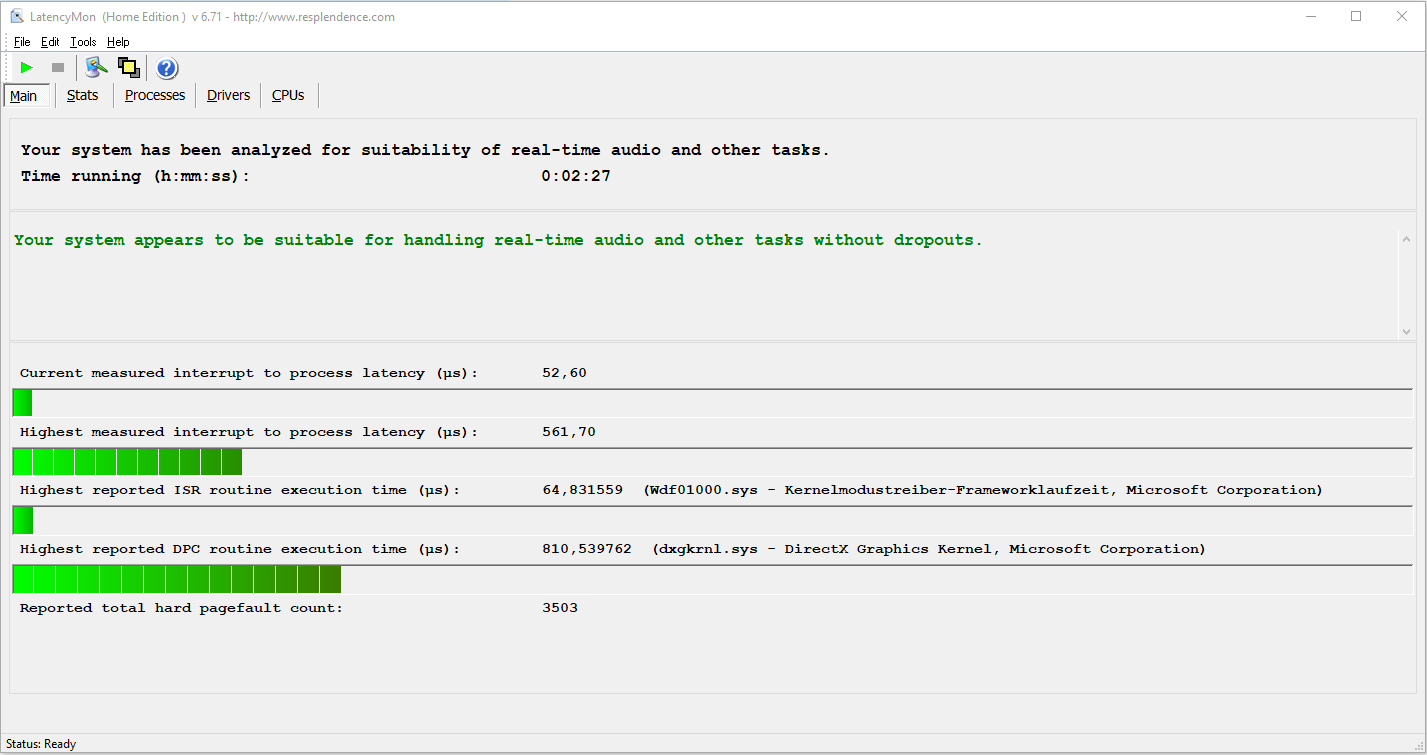
Task: Switch to the Stats tab
Action: (83, 95)
